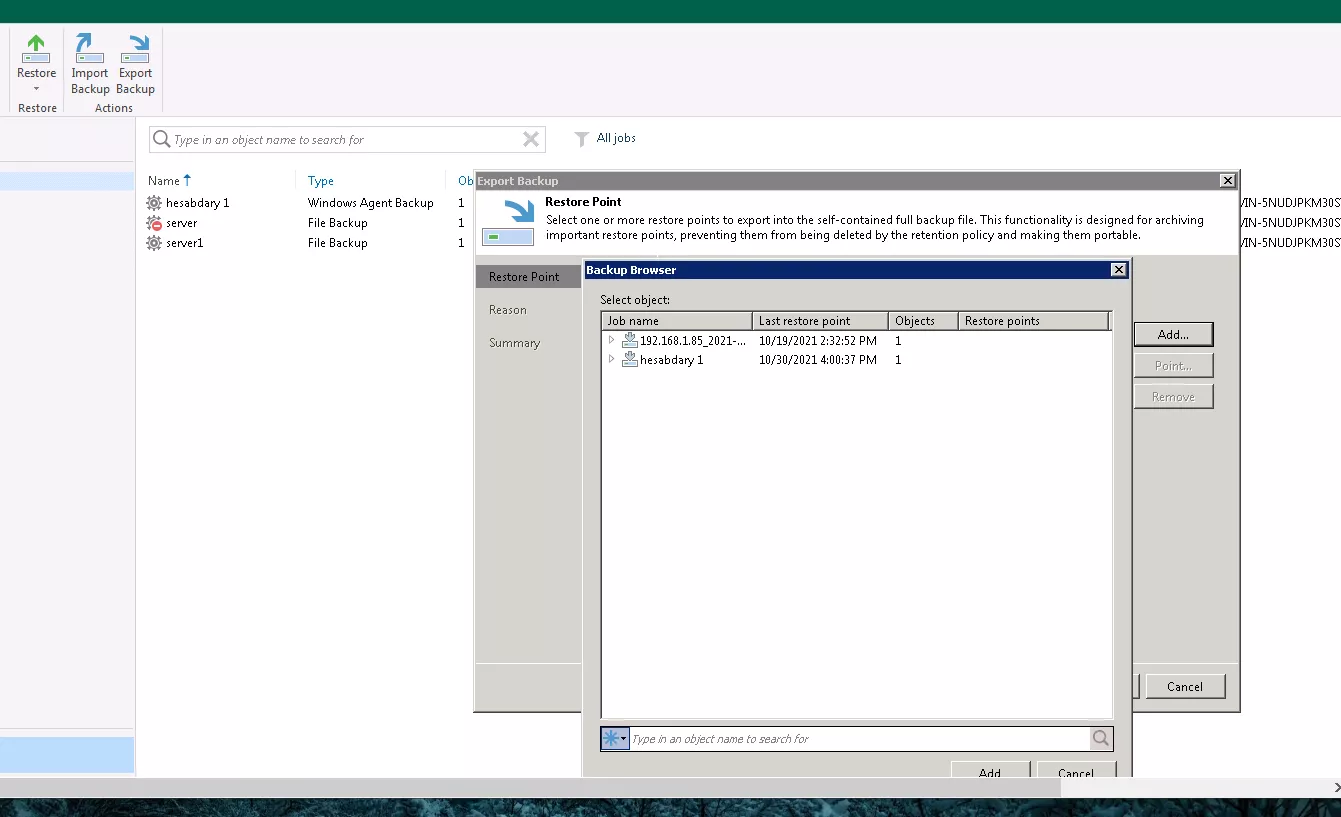Click the main window search box
This screenshot has width=1341, height=817.
click(347, 140)
